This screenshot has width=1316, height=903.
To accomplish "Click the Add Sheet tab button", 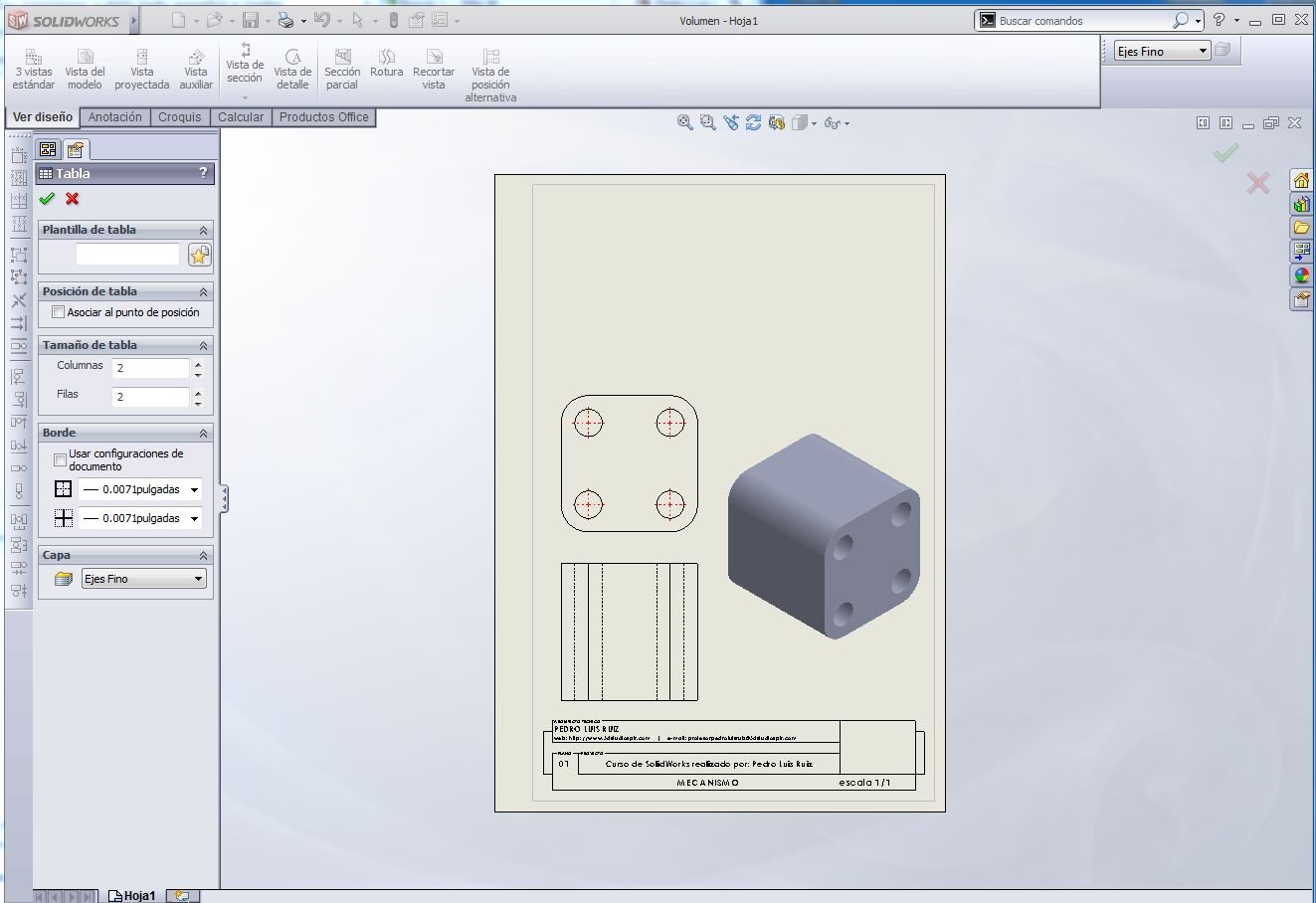I will [x=182, y=895].
